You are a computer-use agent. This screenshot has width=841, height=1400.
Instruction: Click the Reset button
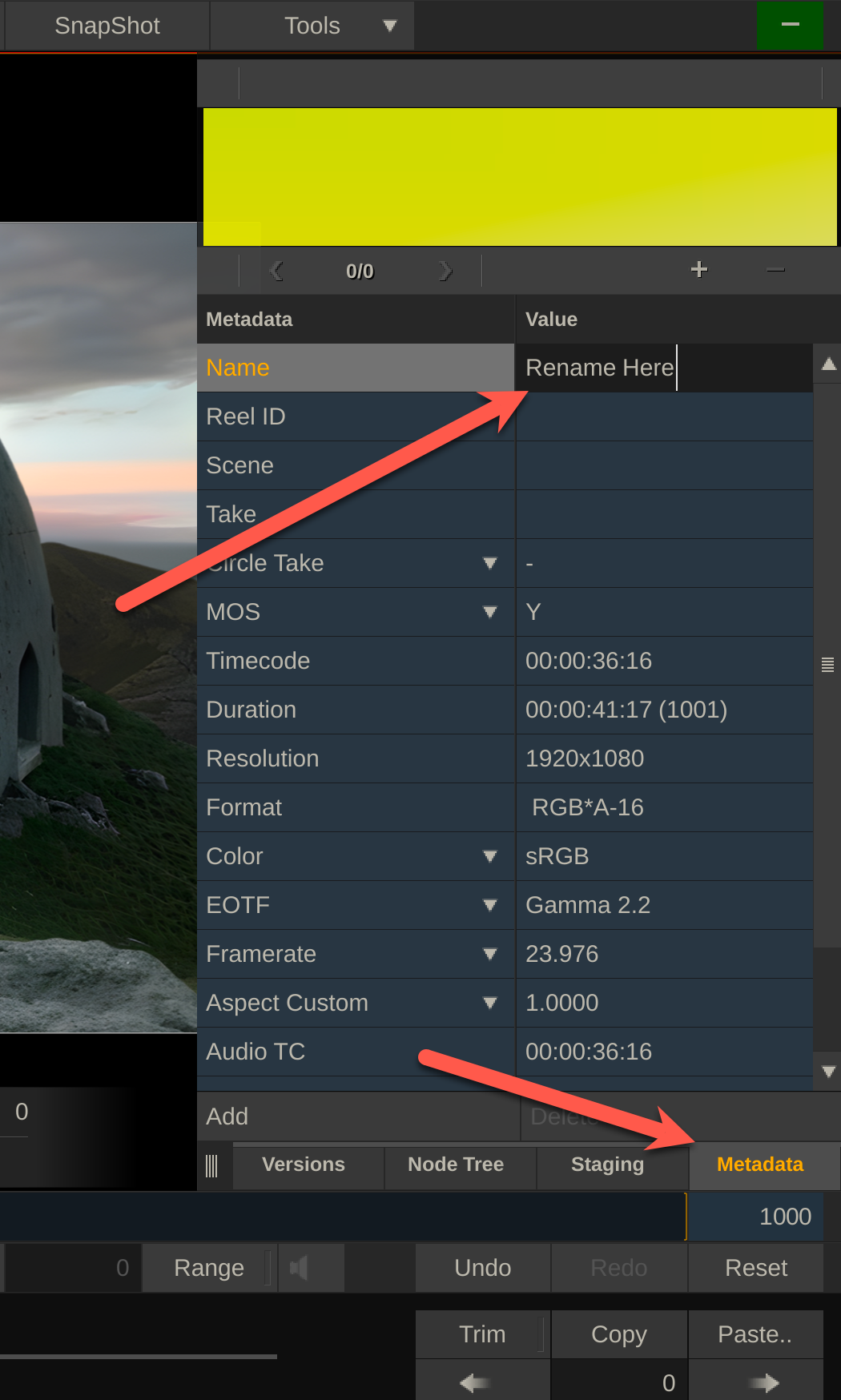click(755, 1268)
